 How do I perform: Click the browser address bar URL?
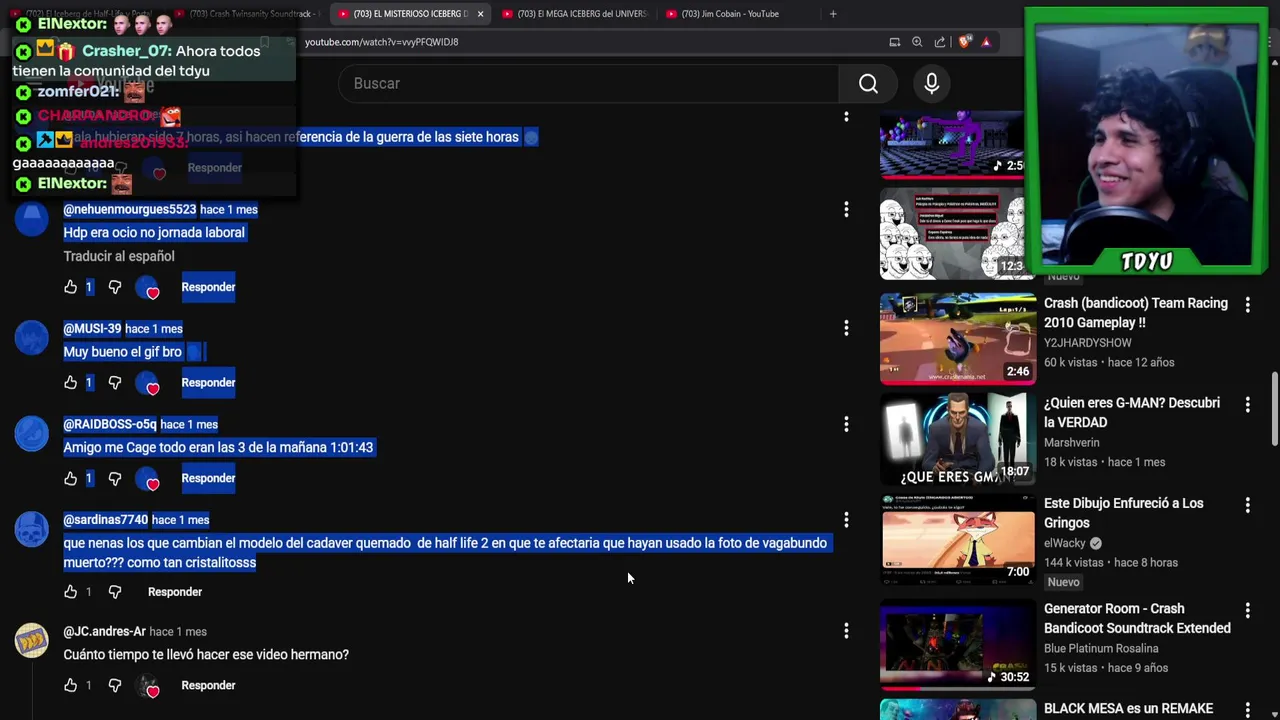pos(381,42)
